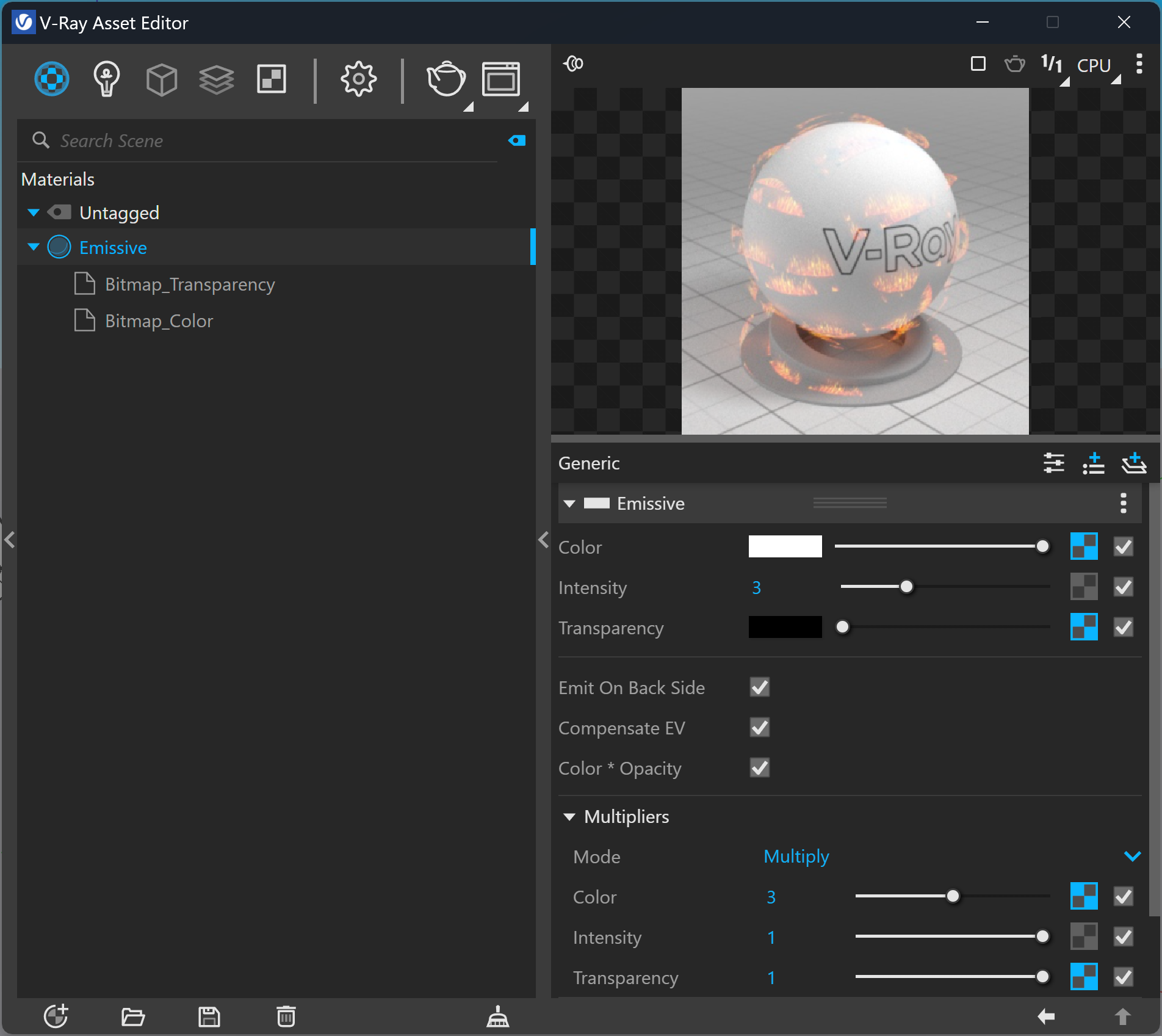Uncheck Color * Opacity option
The image size is (1162, 1036).
[x=760, y=767]
